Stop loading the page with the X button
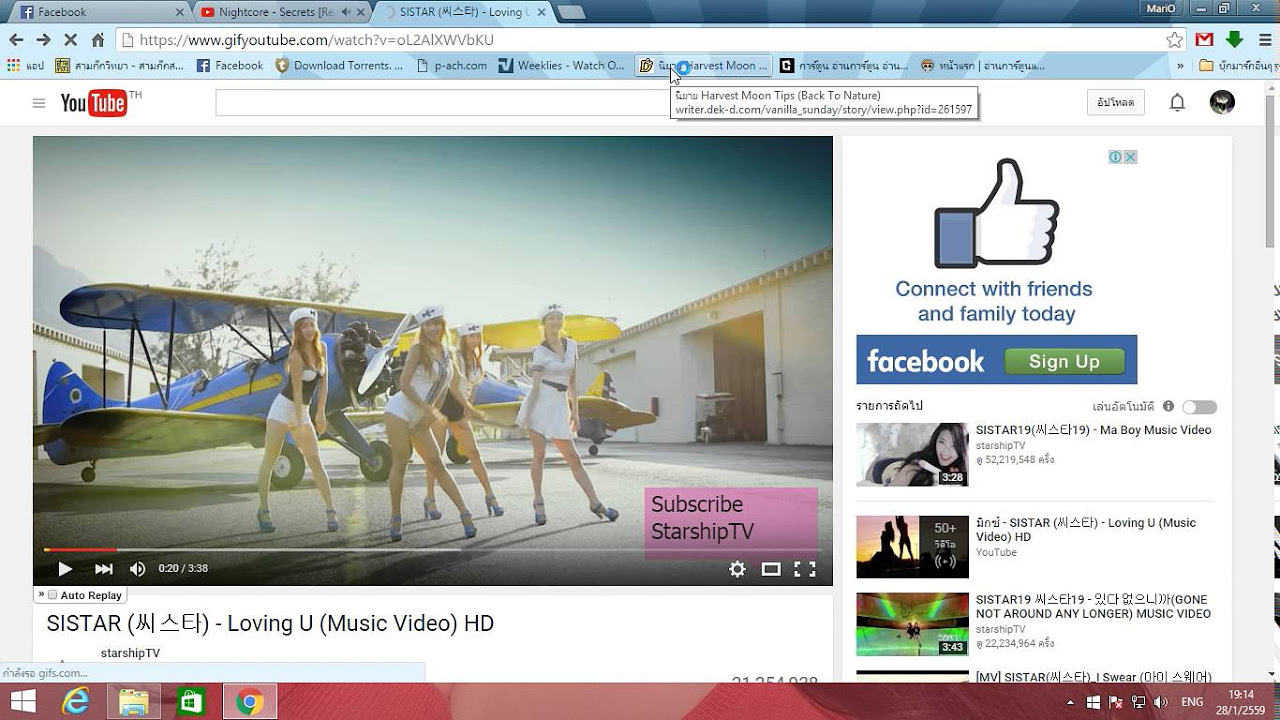This screenshot has height=720, width=1280. [x=70, y=40]
